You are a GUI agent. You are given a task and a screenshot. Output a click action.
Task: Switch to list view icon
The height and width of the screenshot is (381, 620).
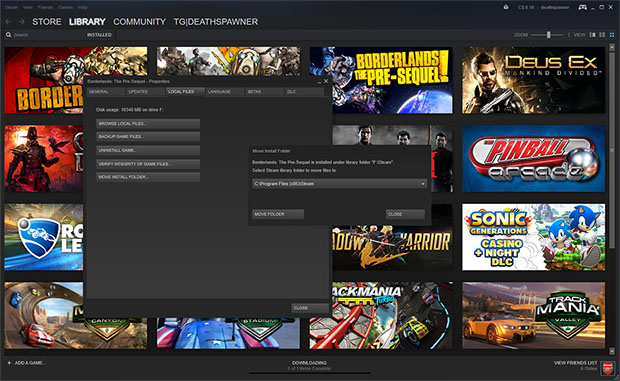pyautogui.click(x=602, y=35)
